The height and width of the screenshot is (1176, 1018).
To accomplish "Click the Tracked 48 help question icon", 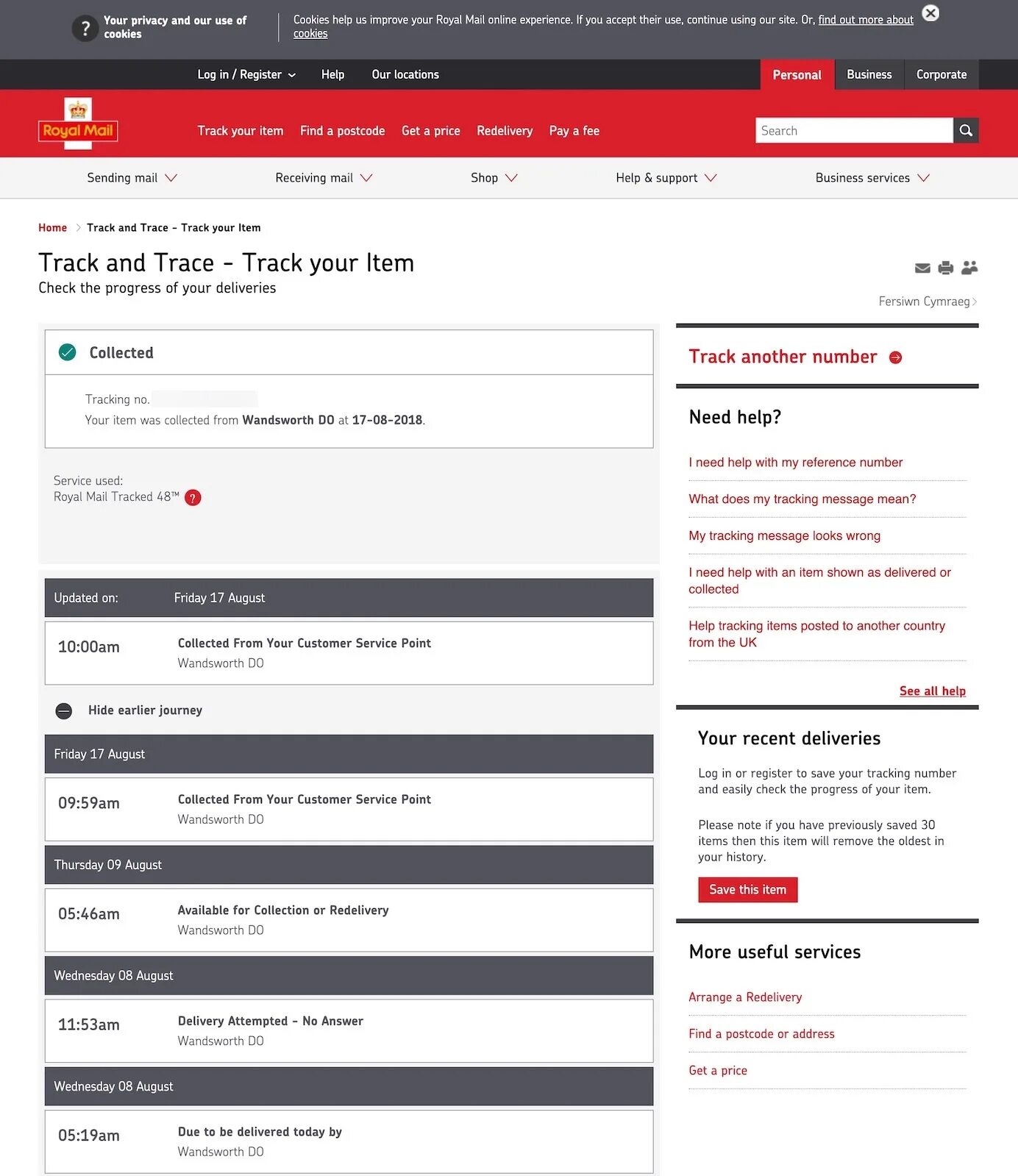I will (x=193, y=498).
